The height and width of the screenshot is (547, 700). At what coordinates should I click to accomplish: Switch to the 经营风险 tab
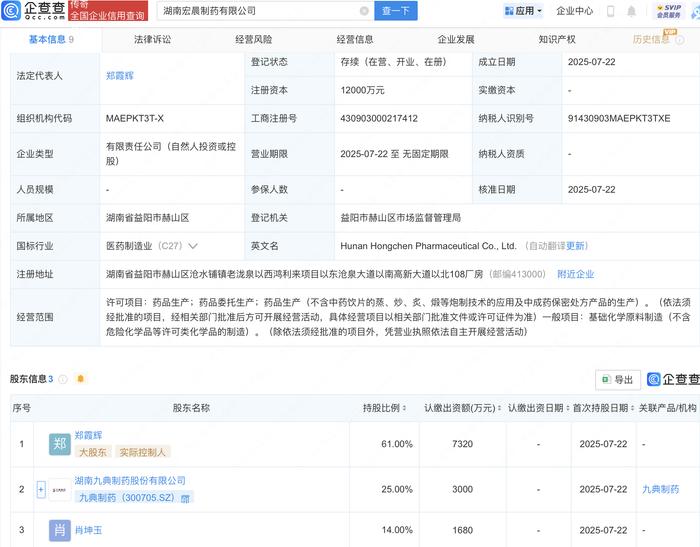(254, 39)
